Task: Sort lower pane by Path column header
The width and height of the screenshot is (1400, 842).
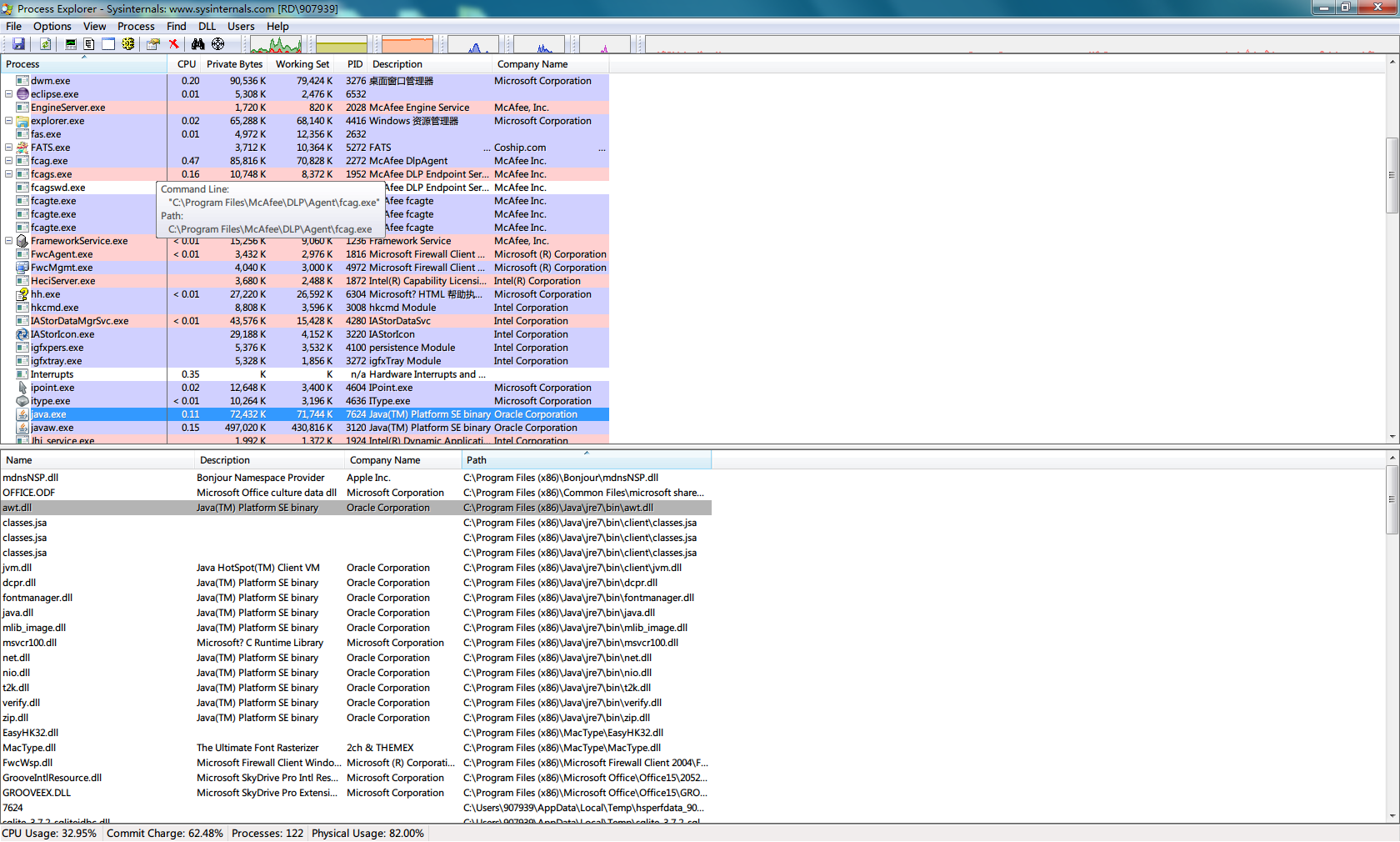Action: pos(586,460)
